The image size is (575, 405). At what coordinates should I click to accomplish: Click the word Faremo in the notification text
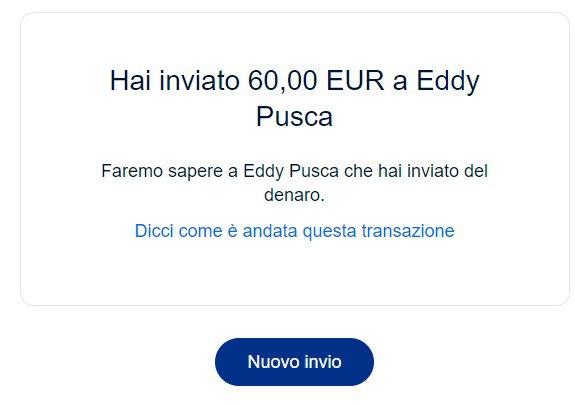[132, 171]
